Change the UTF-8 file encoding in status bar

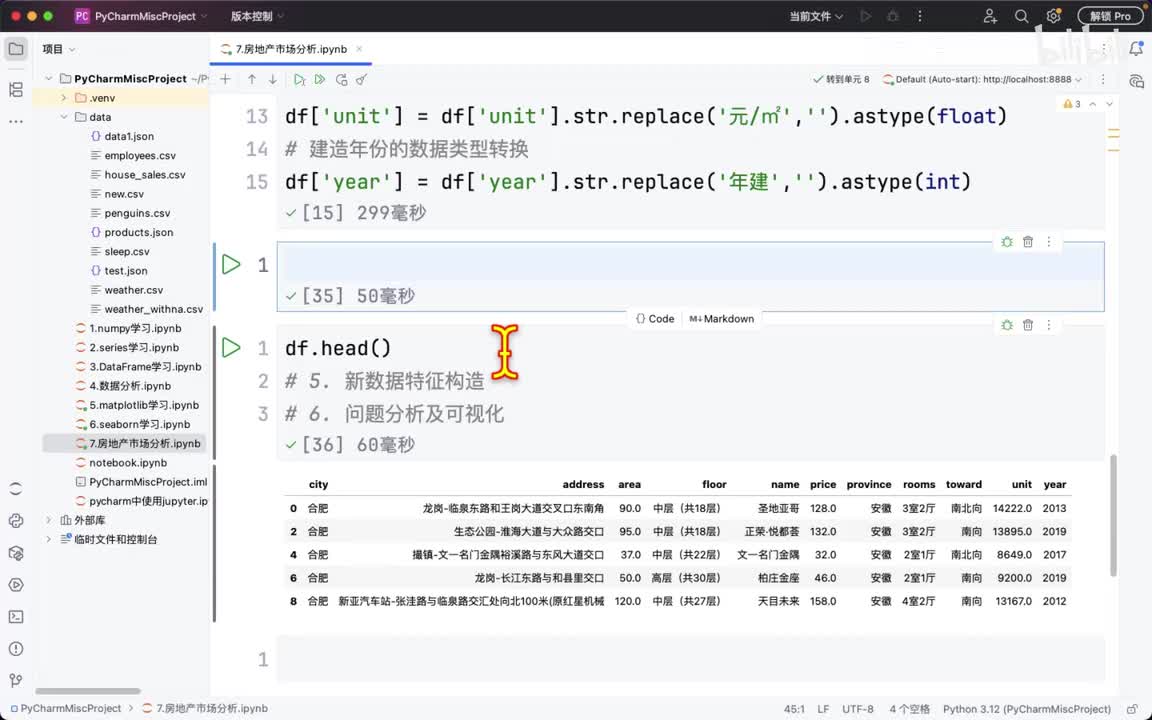point(857,709)
